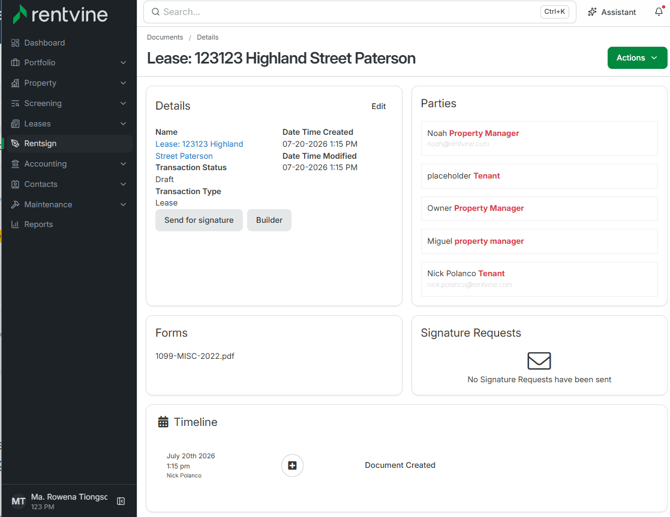
Task: Click the Accounting bank icon
Action: [x=15, y=164]
